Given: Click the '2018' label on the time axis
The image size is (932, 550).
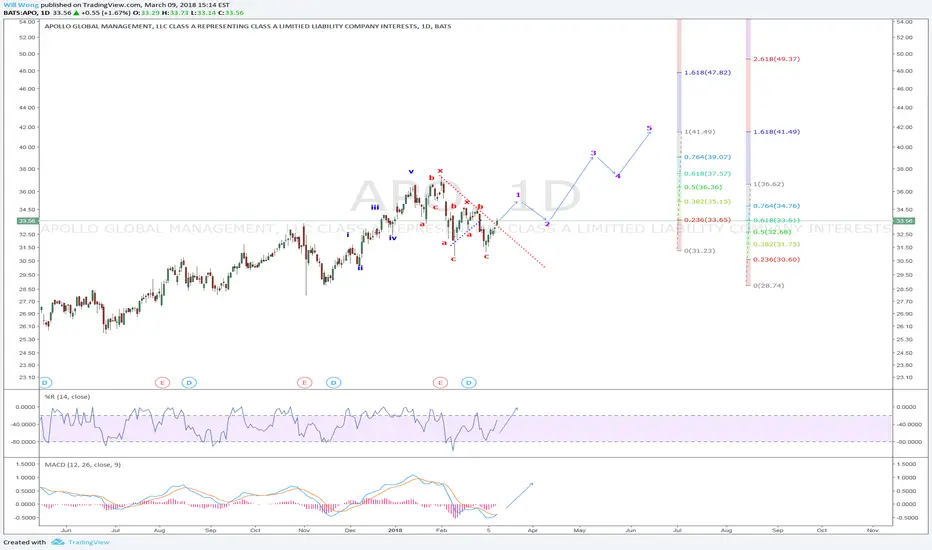Looking at the screenshot, I should point(395,530).
